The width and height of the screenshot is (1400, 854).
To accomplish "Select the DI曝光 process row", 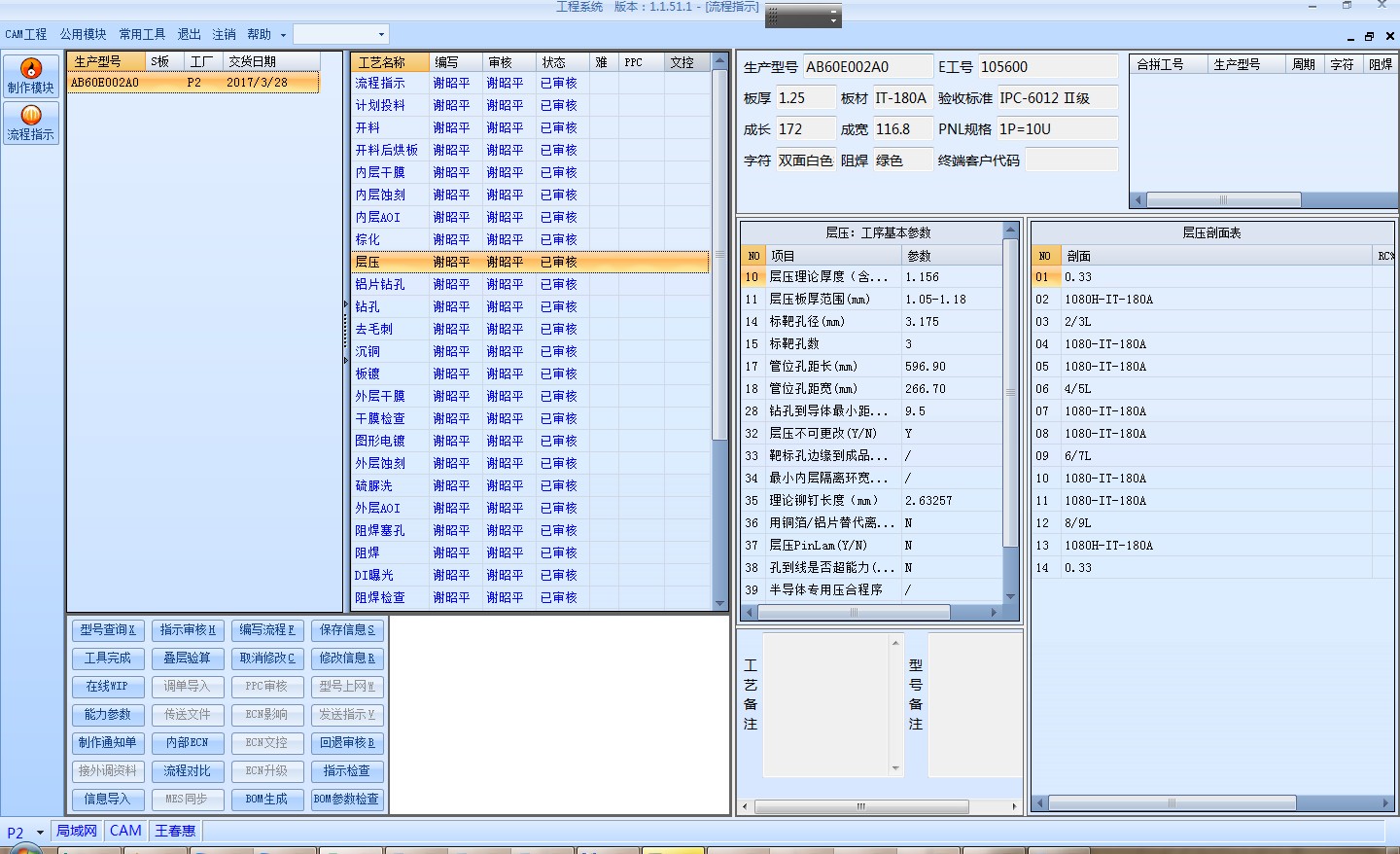I will (531, 576).
